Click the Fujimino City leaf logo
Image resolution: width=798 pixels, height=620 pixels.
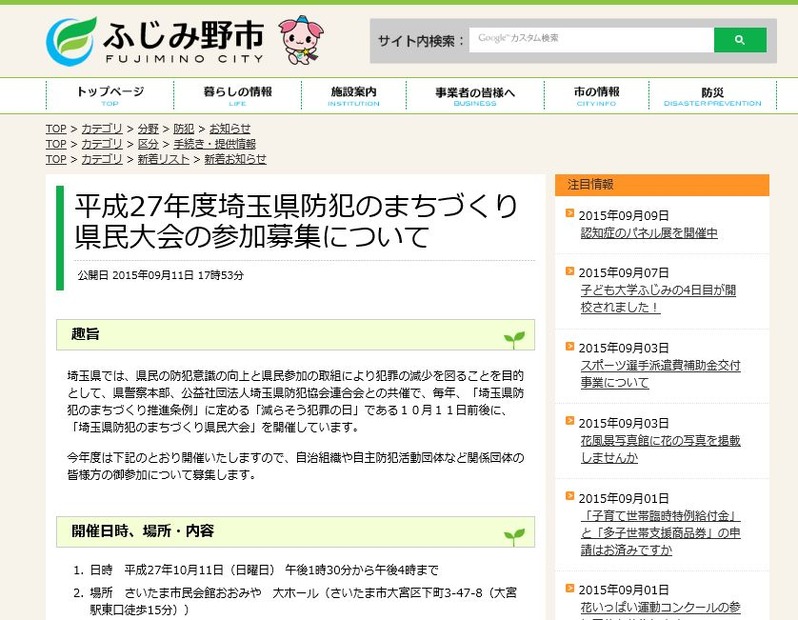[x=72, y=40]
